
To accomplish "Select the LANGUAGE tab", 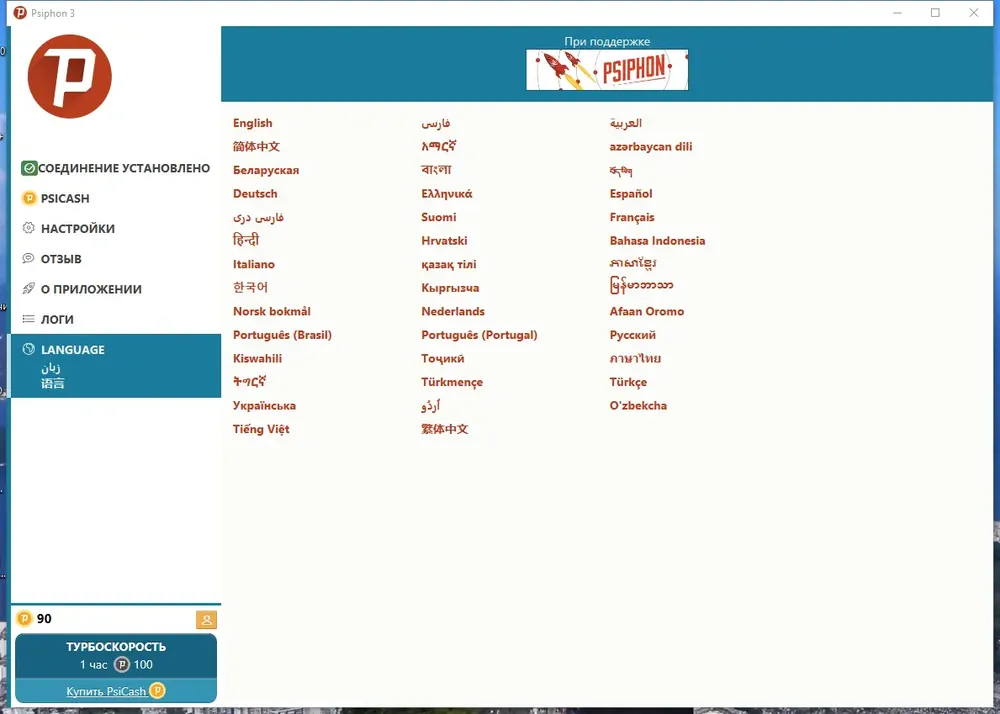I will click(116, 366).
